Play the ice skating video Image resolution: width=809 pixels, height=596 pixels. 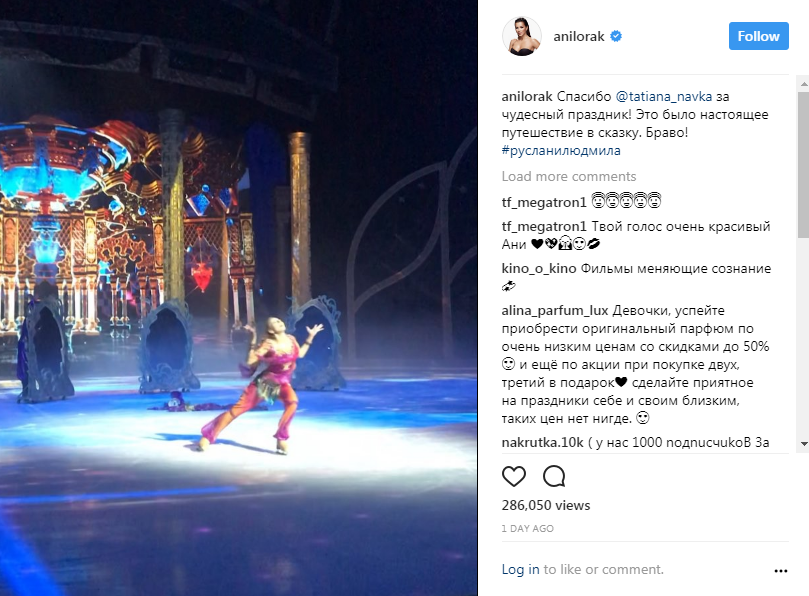point(239,298)
